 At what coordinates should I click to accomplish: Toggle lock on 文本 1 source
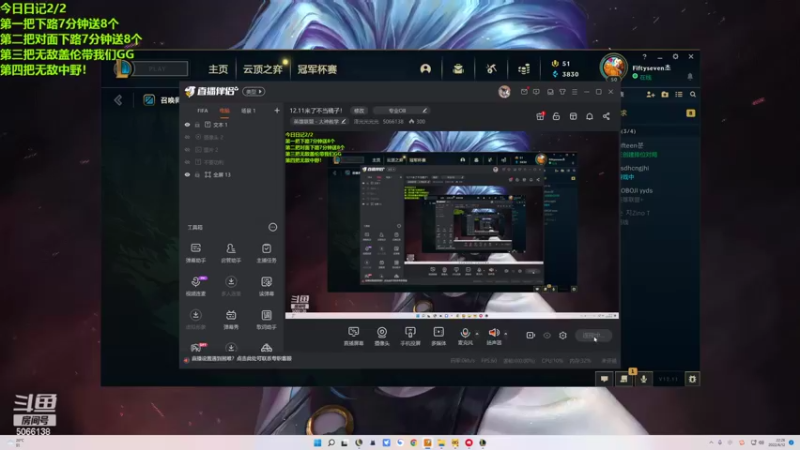point(197,124)
